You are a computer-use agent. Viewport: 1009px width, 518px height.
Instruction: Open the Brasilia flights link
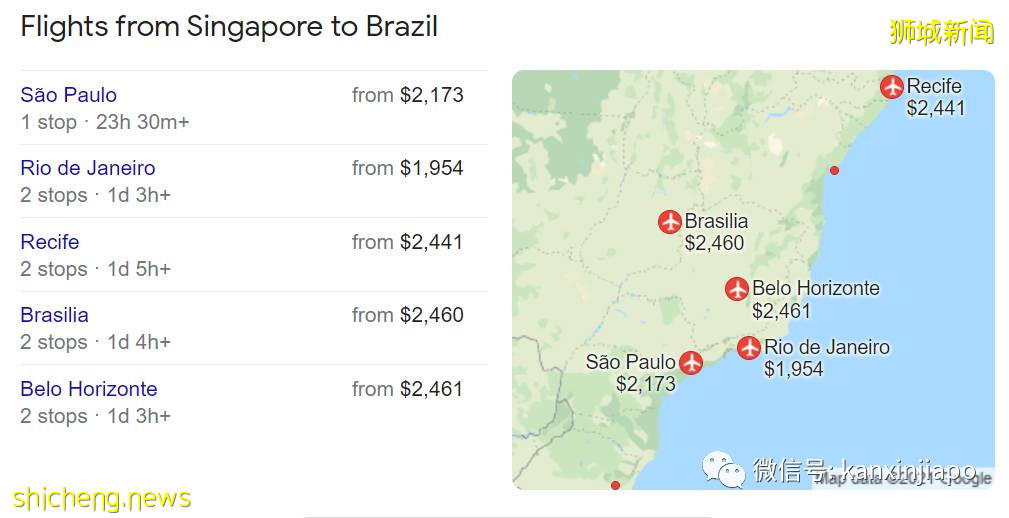(54, 315)
